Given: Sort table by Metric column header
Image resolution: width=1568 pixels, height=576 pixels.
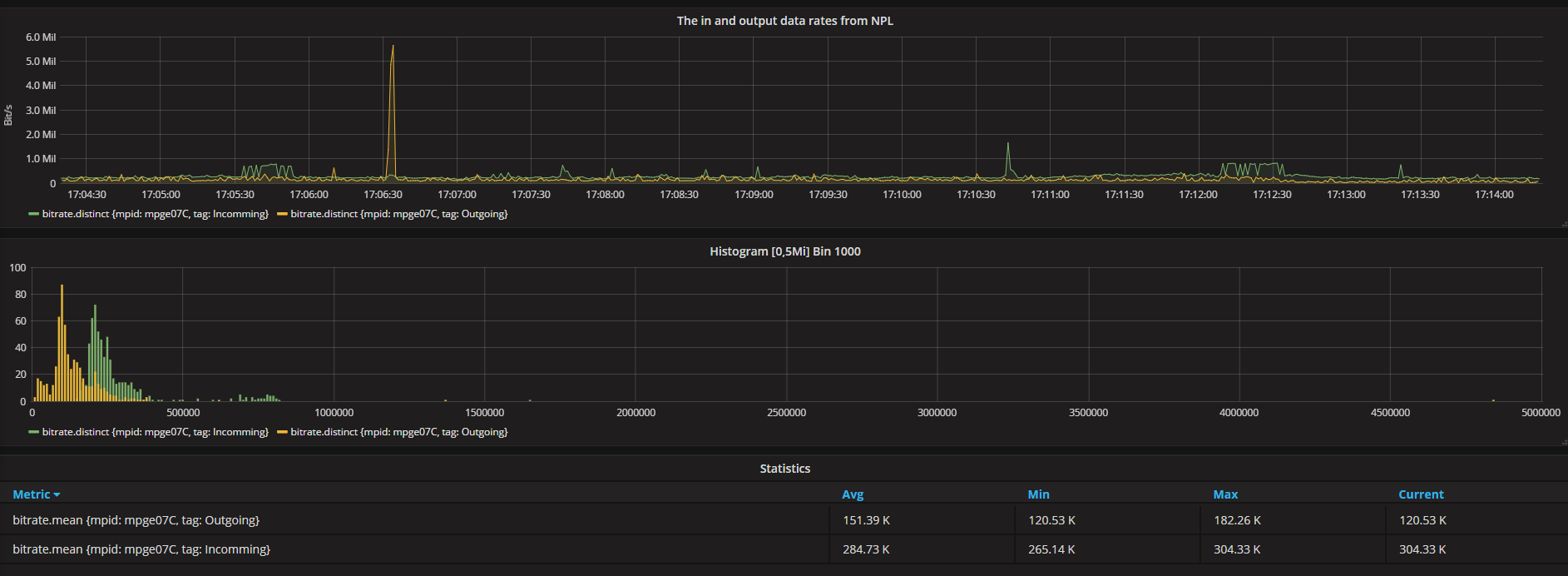Looking at the screenshot, I should [32, 494].
